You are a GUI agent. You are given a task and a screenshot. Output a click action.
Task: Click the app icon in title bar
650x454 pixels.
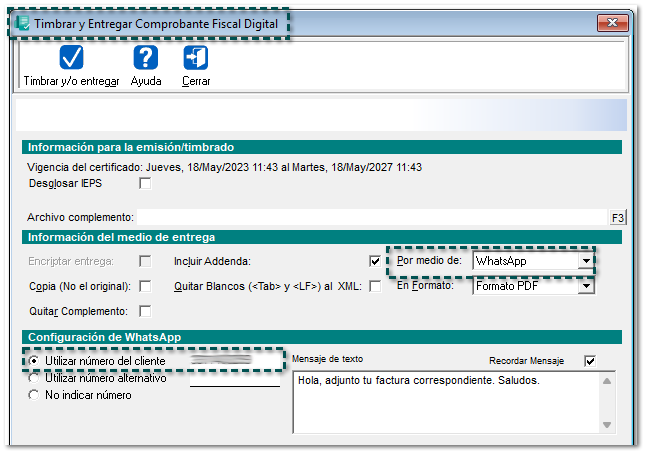pyautogui.click(x=22, y=23)
